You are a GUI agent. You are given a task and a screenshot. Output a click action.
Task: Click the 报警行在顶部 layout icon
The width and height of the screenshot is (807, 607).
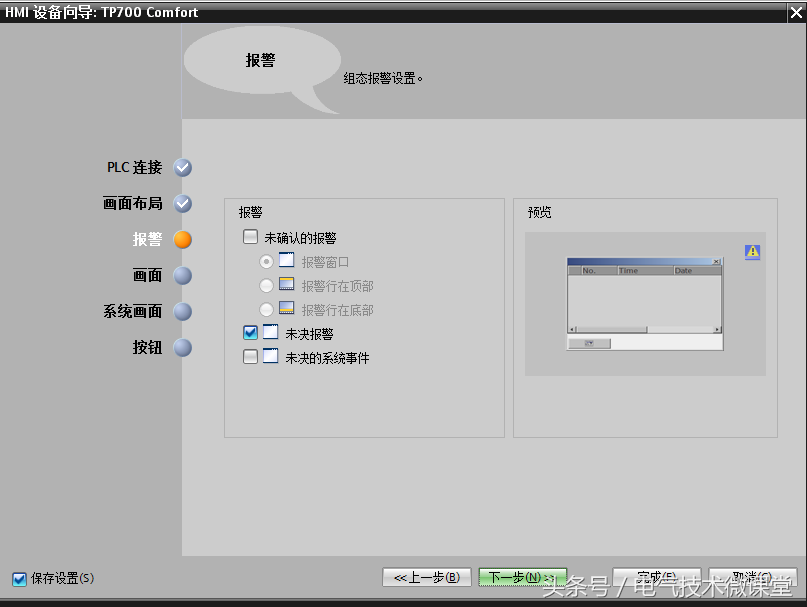tap(287, 284)
